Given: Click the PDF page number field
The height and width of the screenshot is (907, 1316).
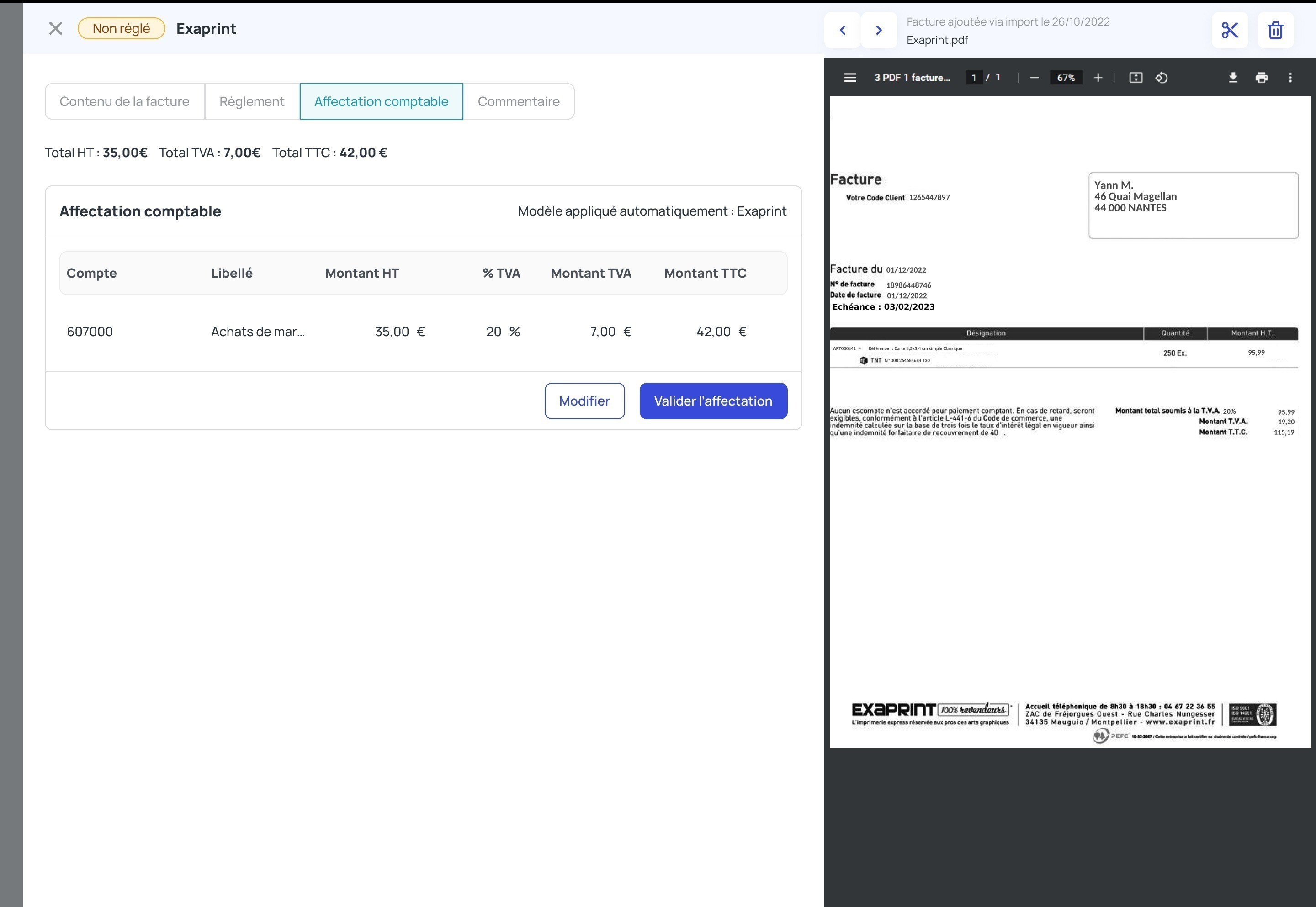Looking at the screenshot, I should click(x=974, y=78).
